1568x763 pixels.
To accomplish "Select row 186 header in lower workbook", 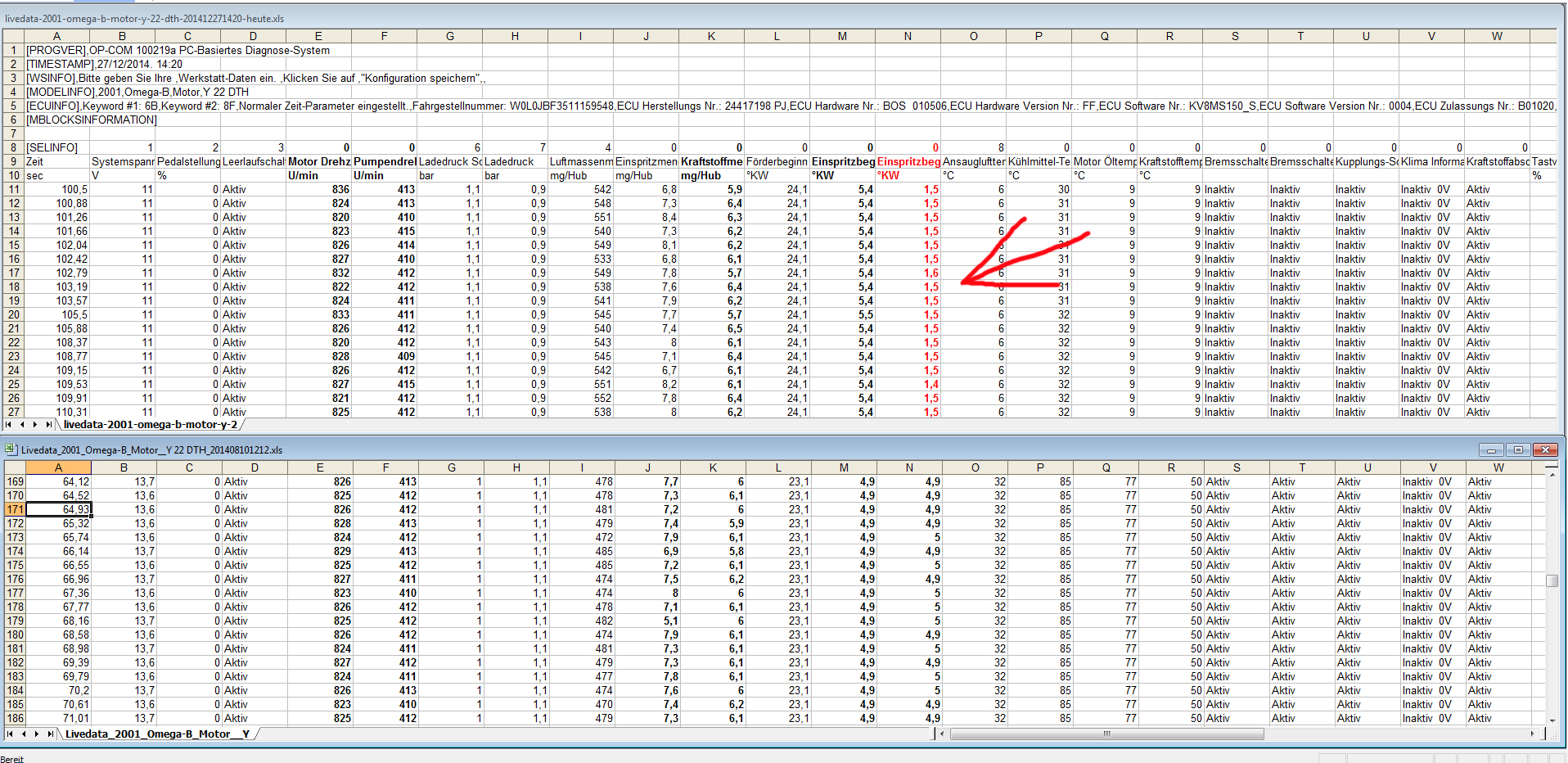I will [x=15, y=718].
